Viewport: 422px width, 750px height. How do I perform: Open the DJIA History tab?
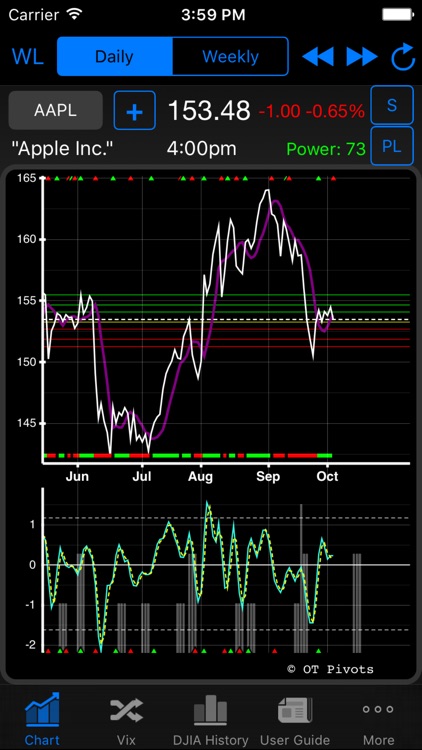211,718
